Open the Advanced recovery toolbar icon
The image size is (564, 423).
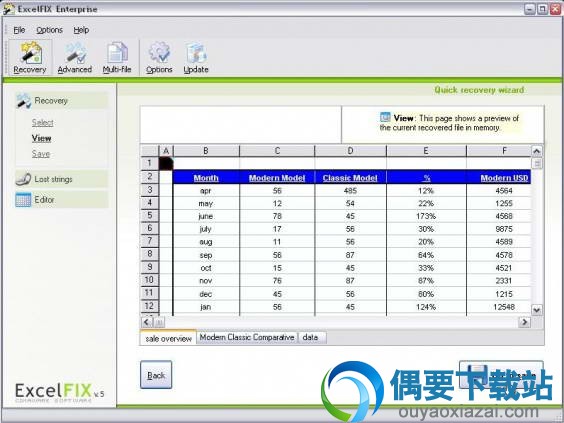(75, 57)
